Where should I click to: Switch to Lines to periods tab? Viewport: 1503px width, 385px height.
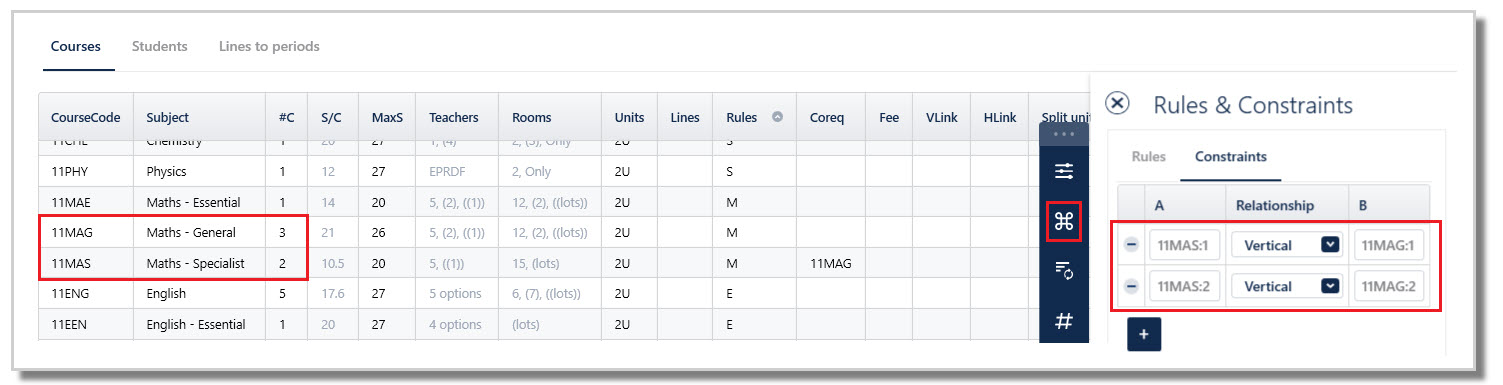269,46
